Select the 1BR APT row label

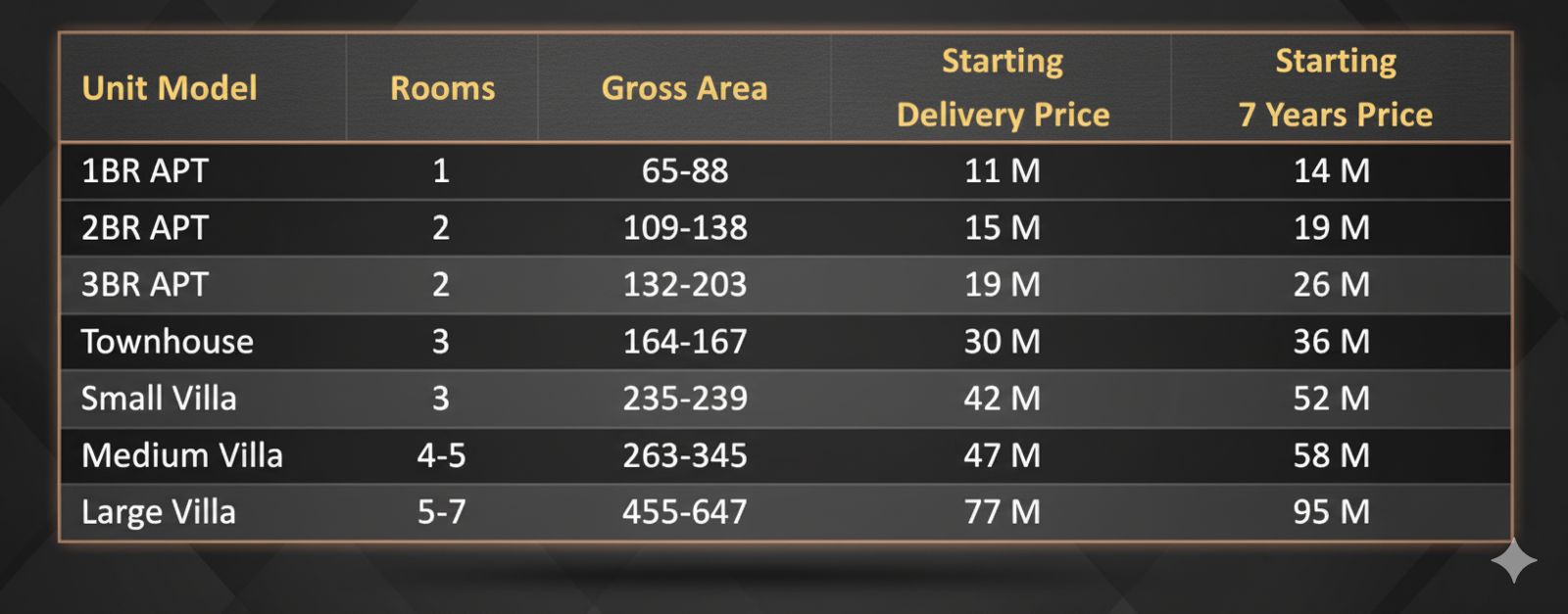click(145, 171)
